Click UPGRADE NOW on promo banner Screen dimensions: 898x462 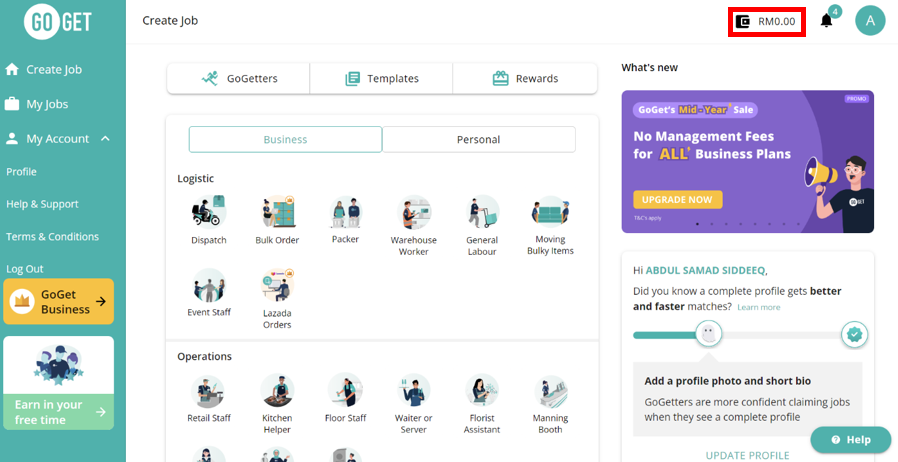coord(678,200)
